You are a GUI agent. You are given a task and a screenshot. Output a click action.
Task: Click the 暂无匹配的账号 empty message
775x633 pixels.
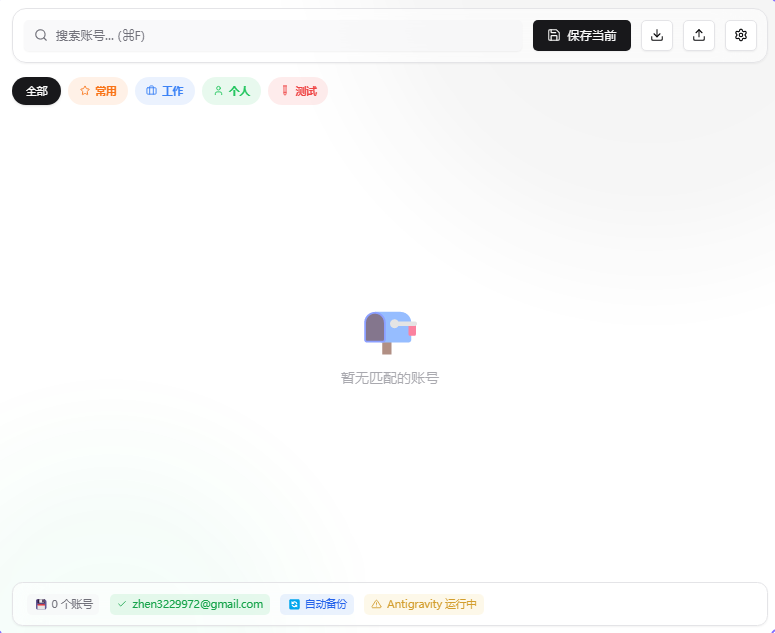click(x=389, y=378)
